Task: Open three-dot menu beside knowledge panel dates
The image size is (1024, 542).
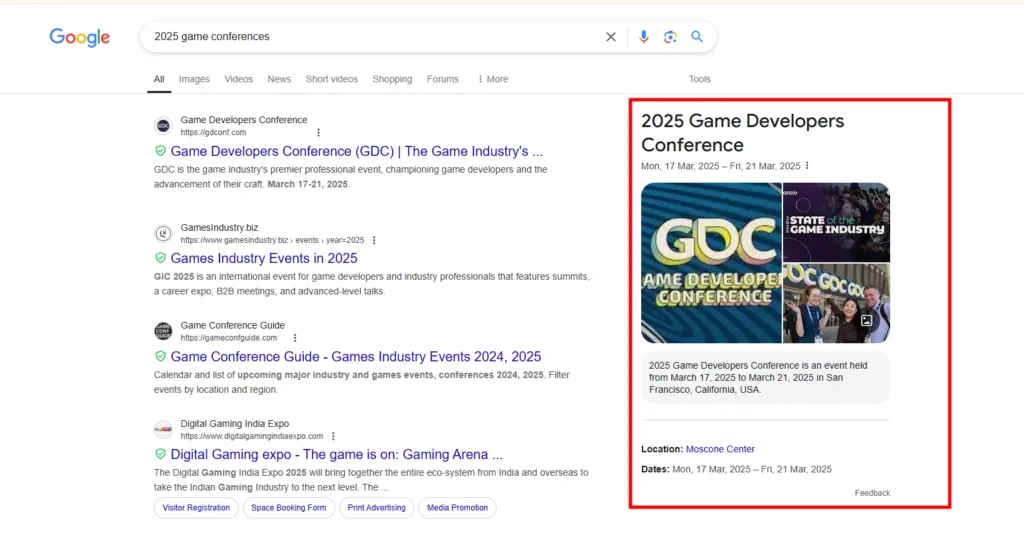Action: [x=807, y=166]
